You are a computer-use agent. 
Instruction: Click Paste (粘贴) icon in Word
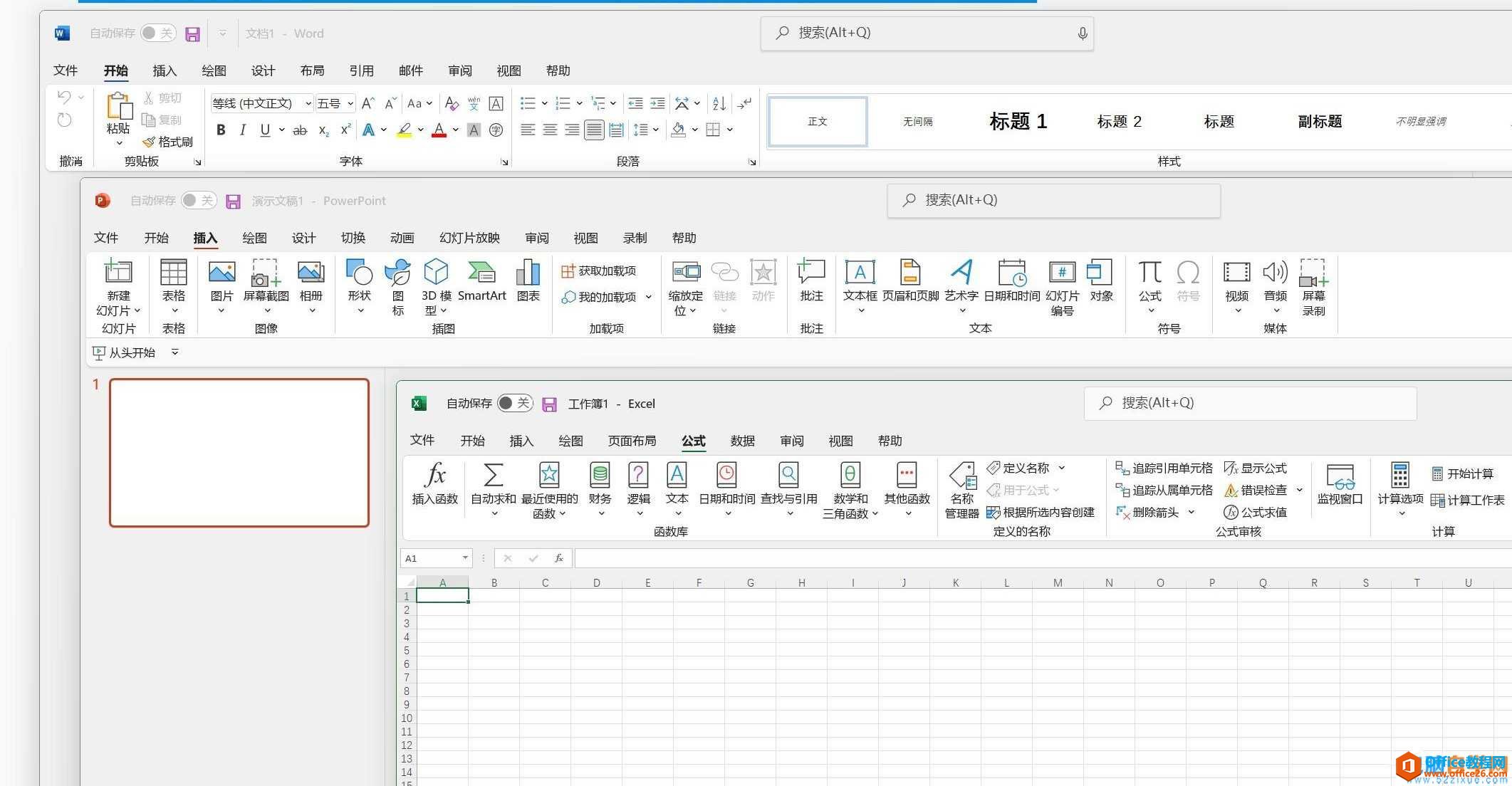pyautogui.click(x=119, y=107)
